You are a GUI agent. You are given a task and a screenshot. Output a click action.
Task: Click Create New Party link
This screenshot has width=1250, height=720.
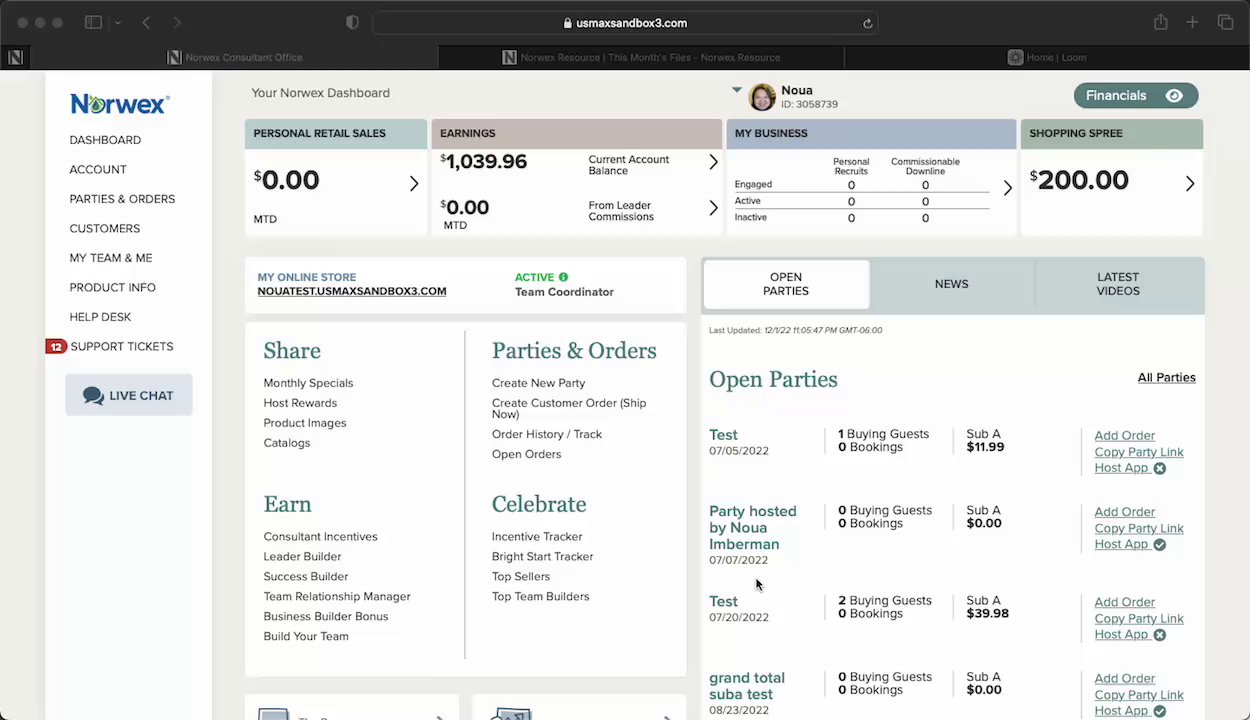(538, 383)
